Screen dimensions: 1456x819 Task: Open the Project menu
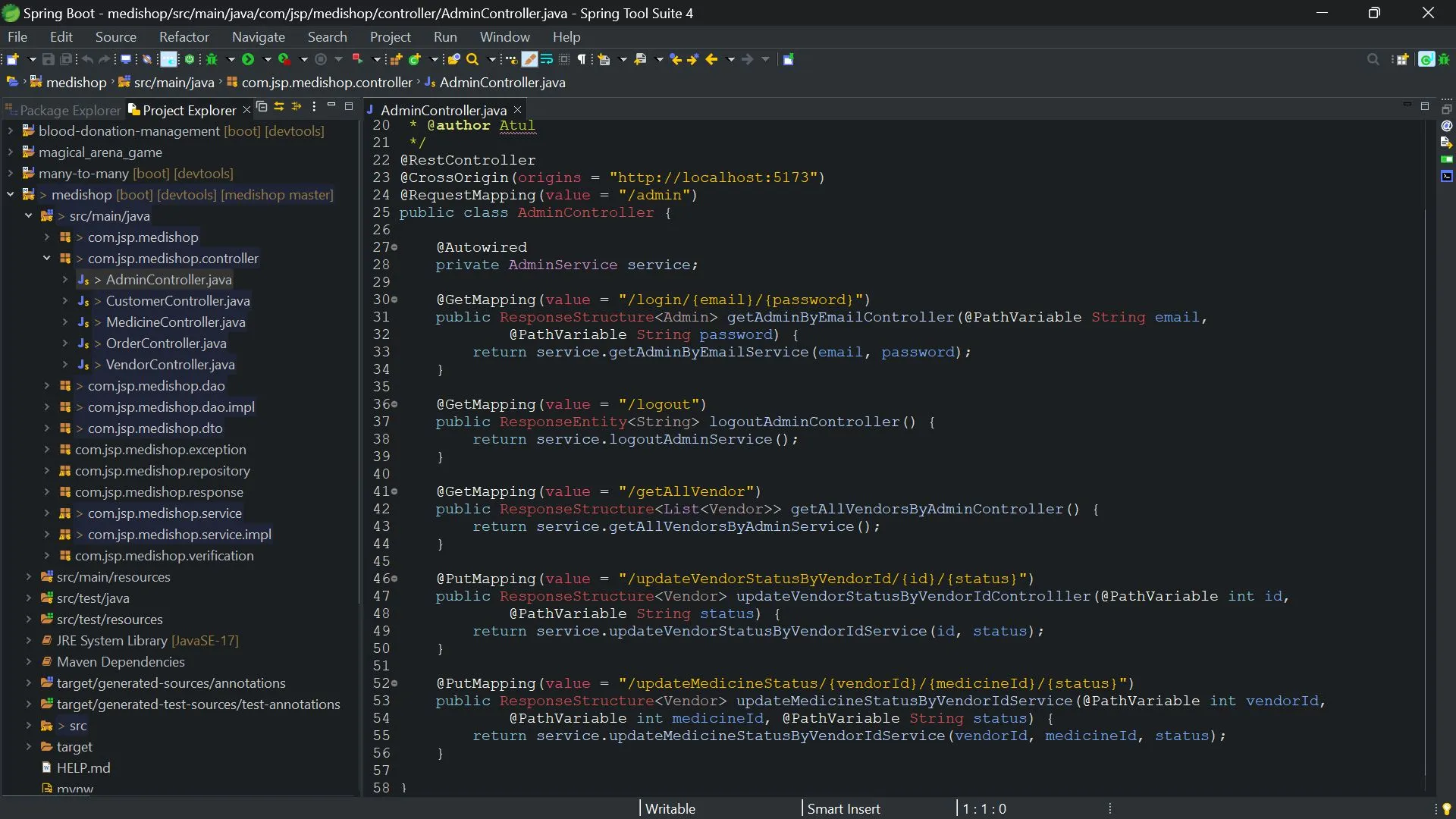391,36
